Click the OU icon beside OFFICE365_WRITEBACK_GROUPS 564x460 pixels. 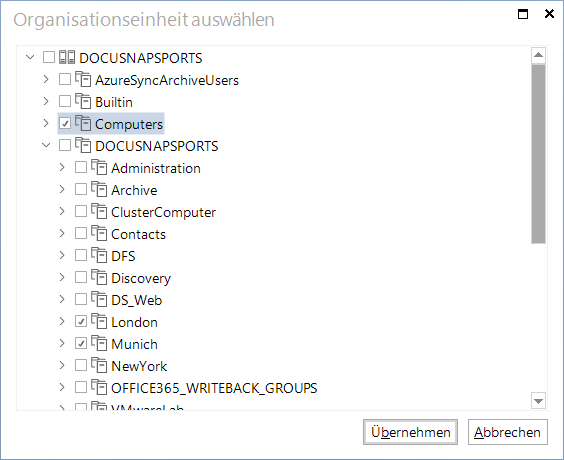coord(99,387)
